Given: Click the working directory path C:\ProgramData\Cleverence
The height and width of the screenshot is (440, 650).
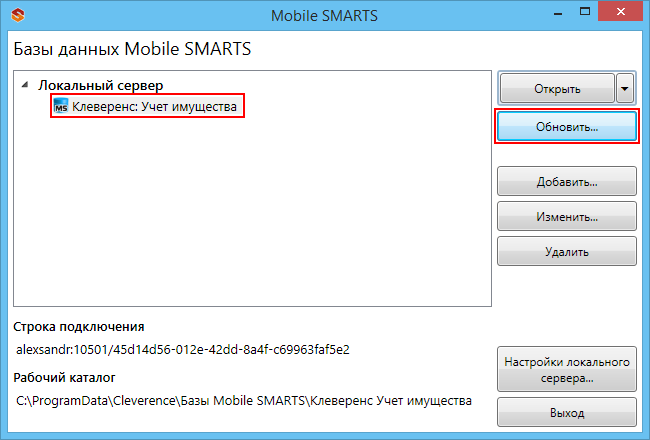Looking at the screenshot, I should [244, 401].
